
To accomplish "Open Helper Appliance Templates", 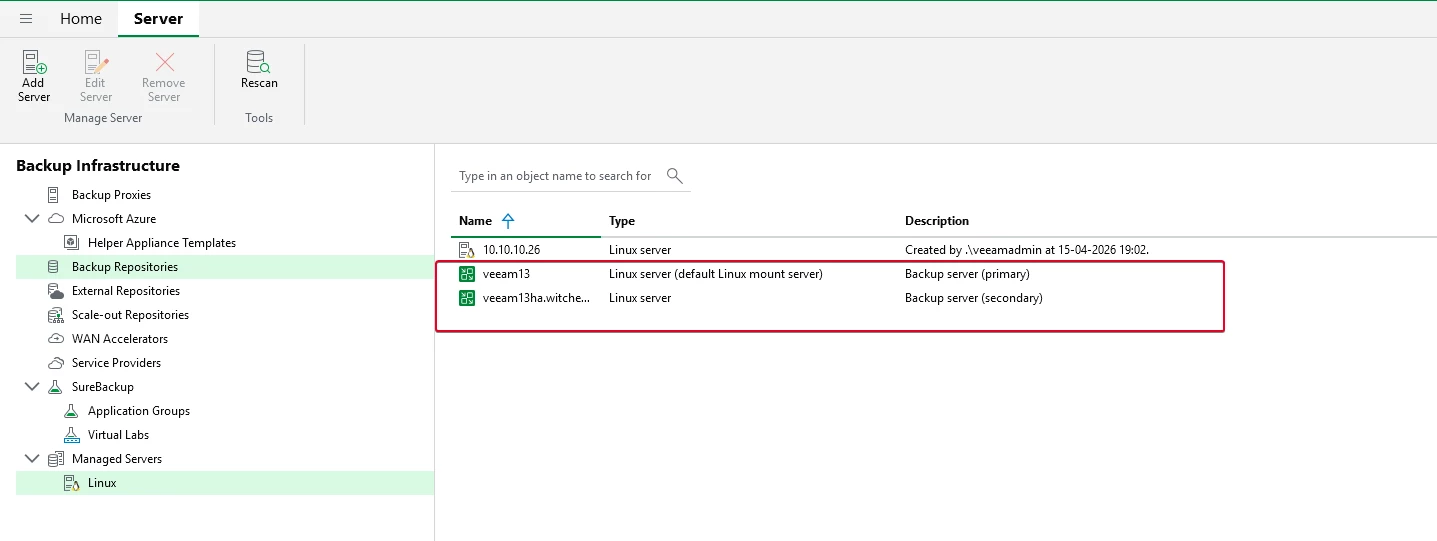I will (x=162, y=243).
